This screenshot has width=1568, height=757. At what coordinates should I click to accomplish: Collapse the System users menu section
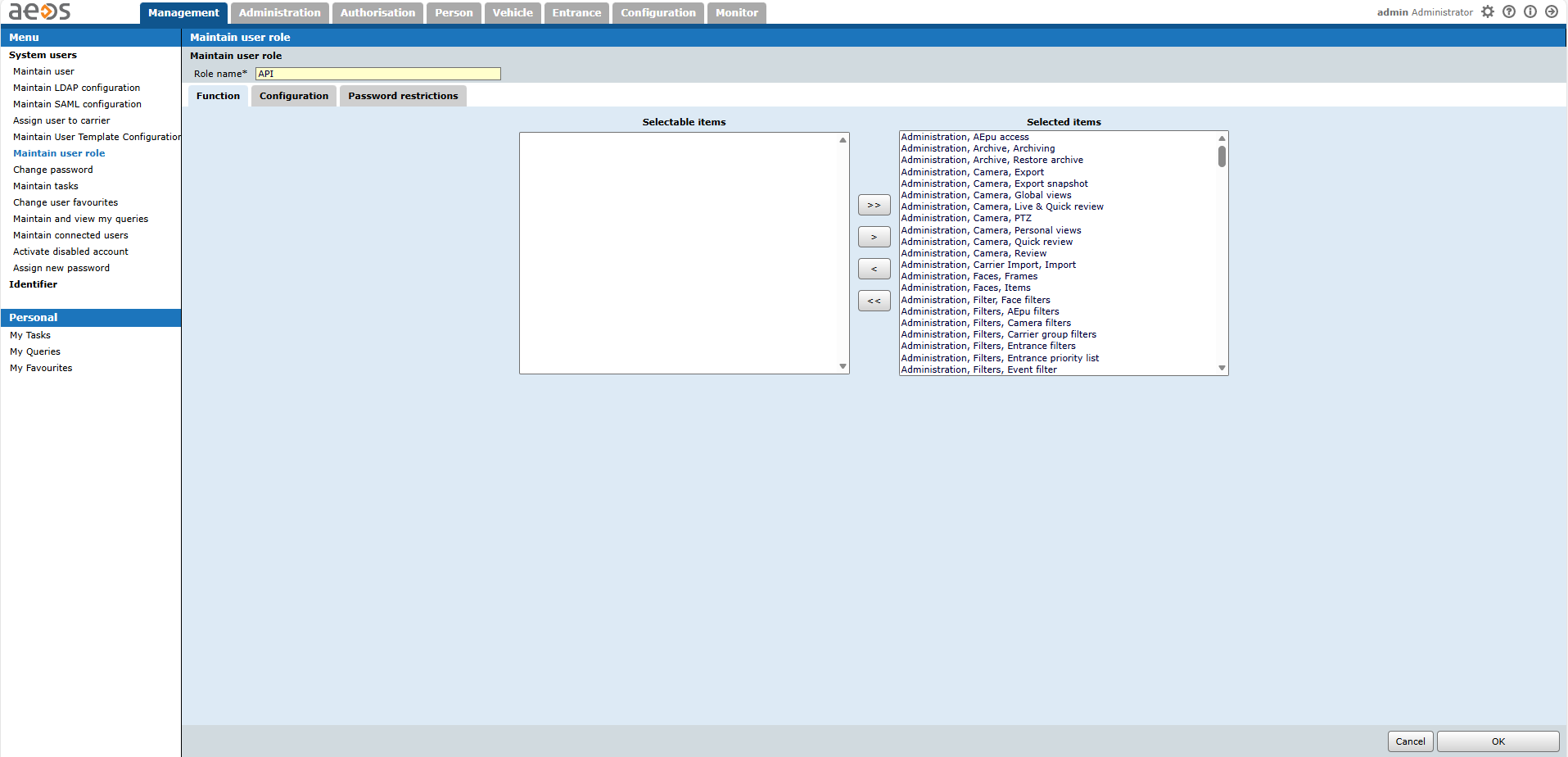(x=43, y=55)
